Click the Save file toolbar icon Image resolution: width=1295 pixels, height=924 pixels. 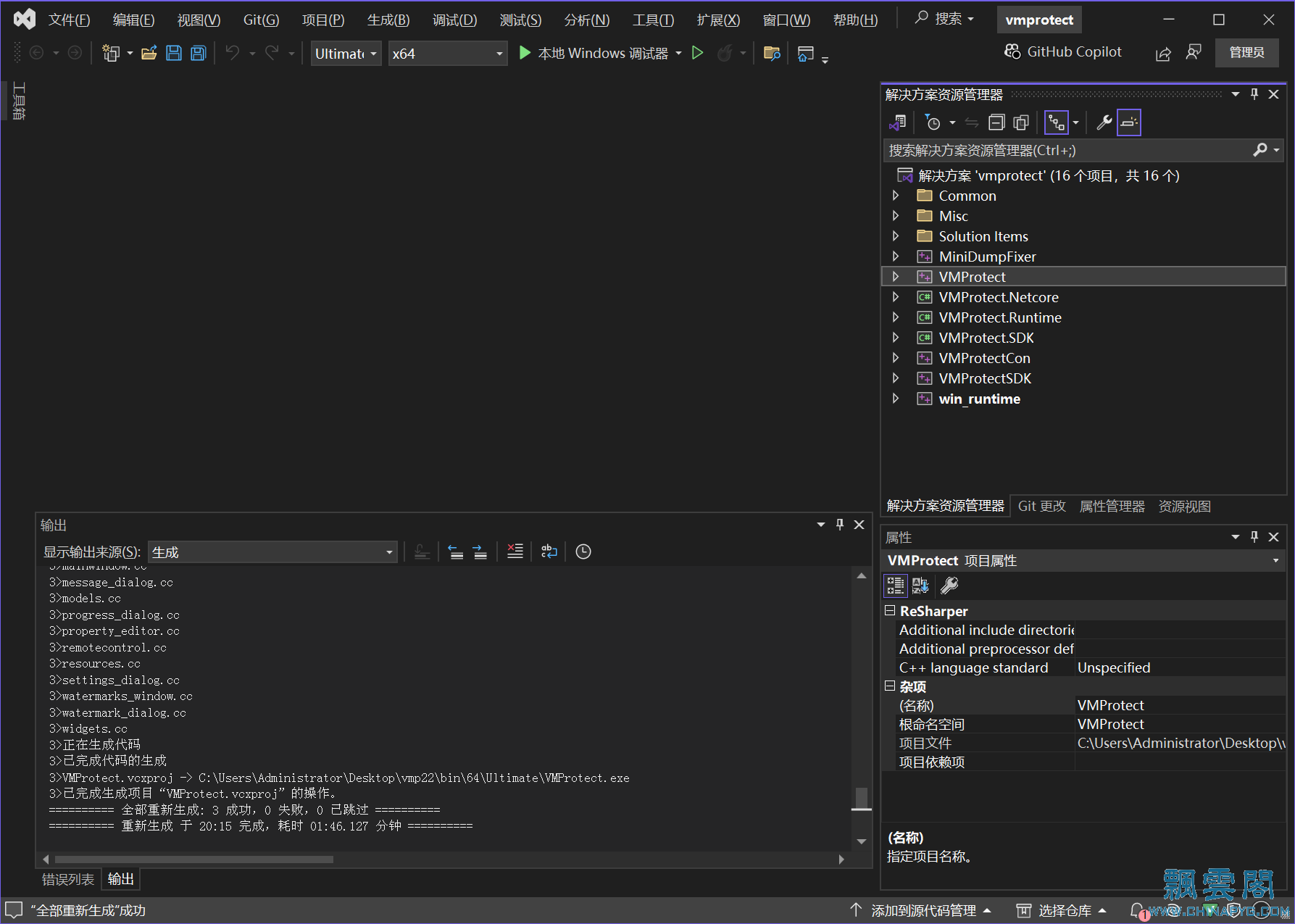point(174,53)
